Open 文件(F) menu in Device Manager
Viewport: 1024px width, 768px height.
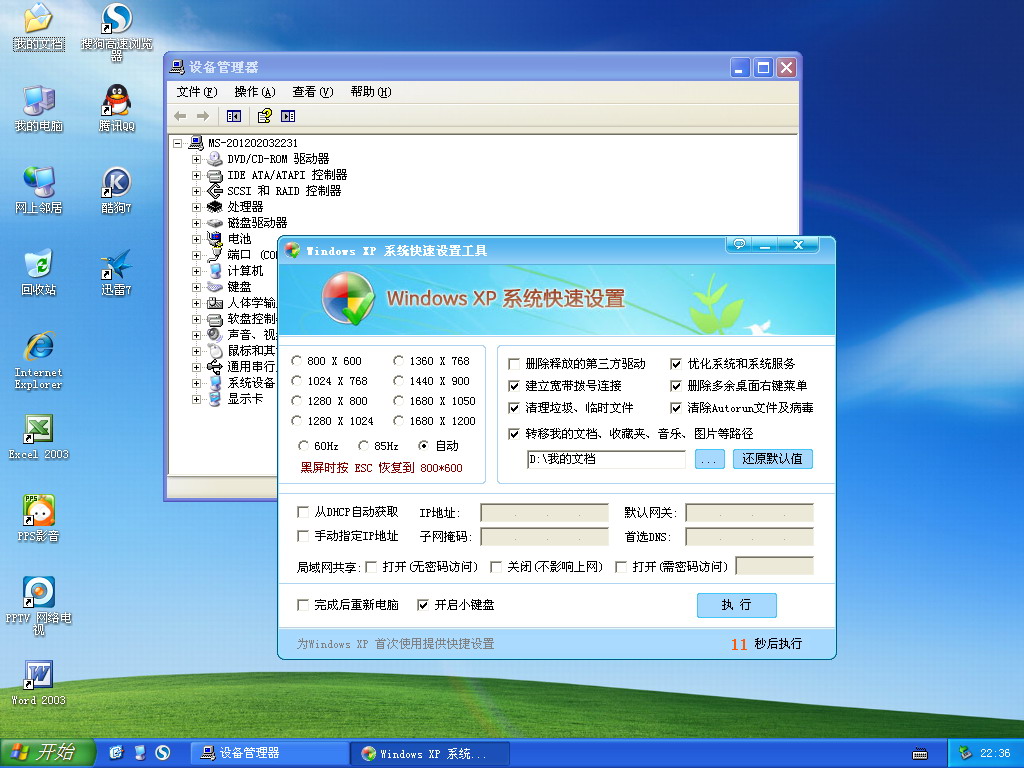pos(197,92)
